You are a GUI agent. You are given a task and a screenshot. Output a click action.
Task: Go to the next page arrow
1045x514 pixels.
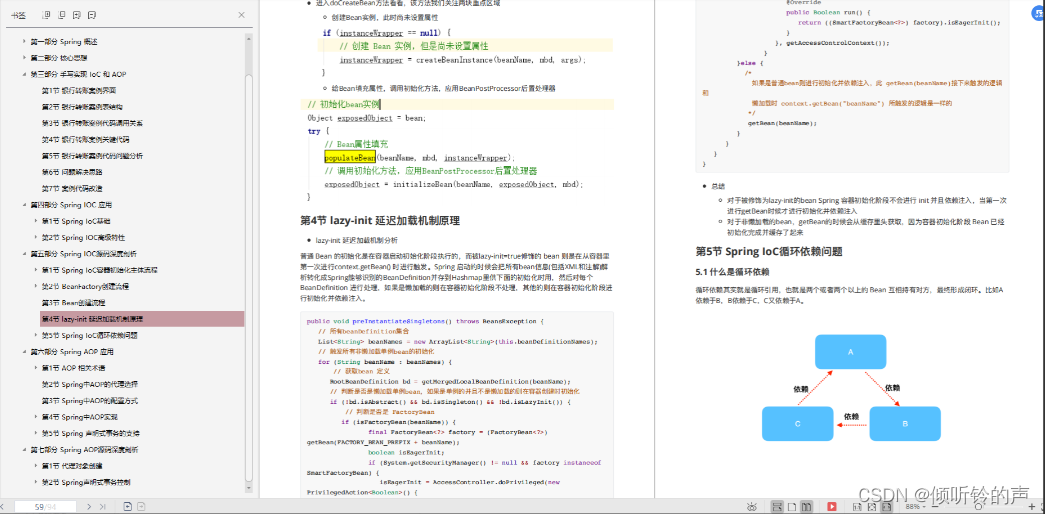tap(89, 507)
